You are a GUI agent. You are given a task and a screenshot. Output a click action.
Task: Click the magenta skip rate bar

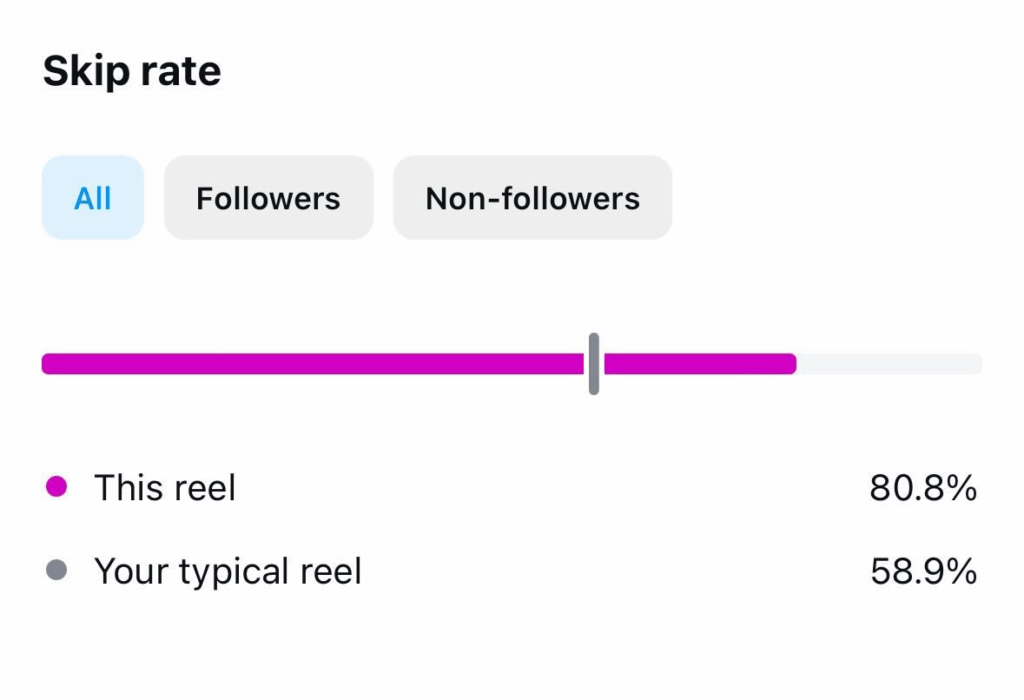pos(310,364)
